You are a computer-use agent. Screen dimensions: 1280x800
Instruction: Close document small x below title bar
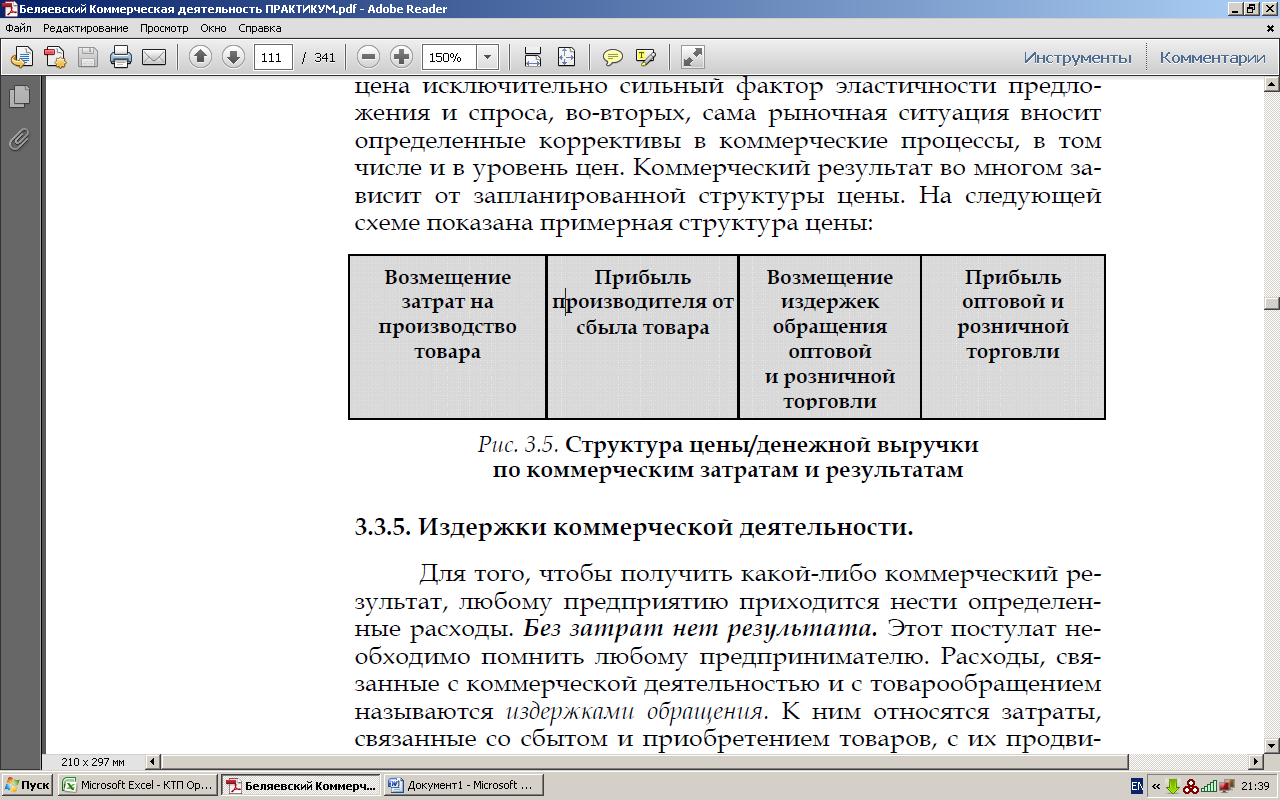click(x=1270, y=28)
